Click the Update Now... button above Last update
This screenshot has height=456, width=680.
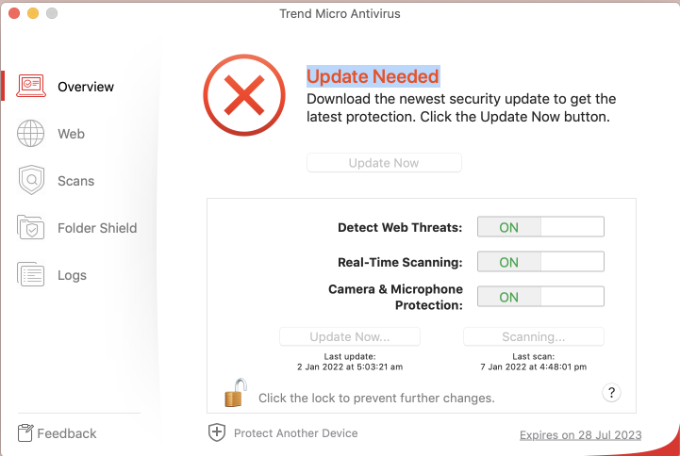(x=350, y=337)
